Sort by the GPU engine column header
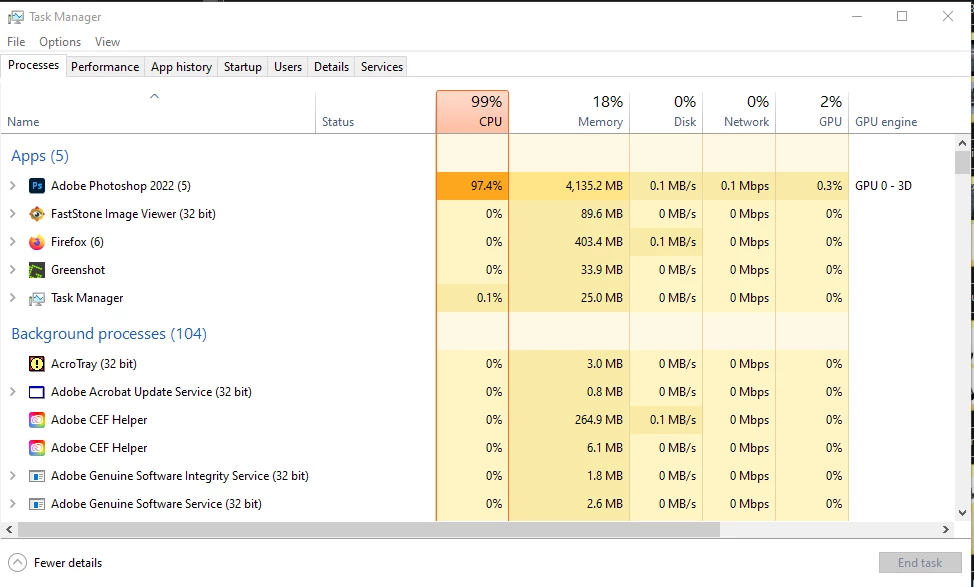The height and width of the screenshot is (587, 974). [x=901, y=112]
